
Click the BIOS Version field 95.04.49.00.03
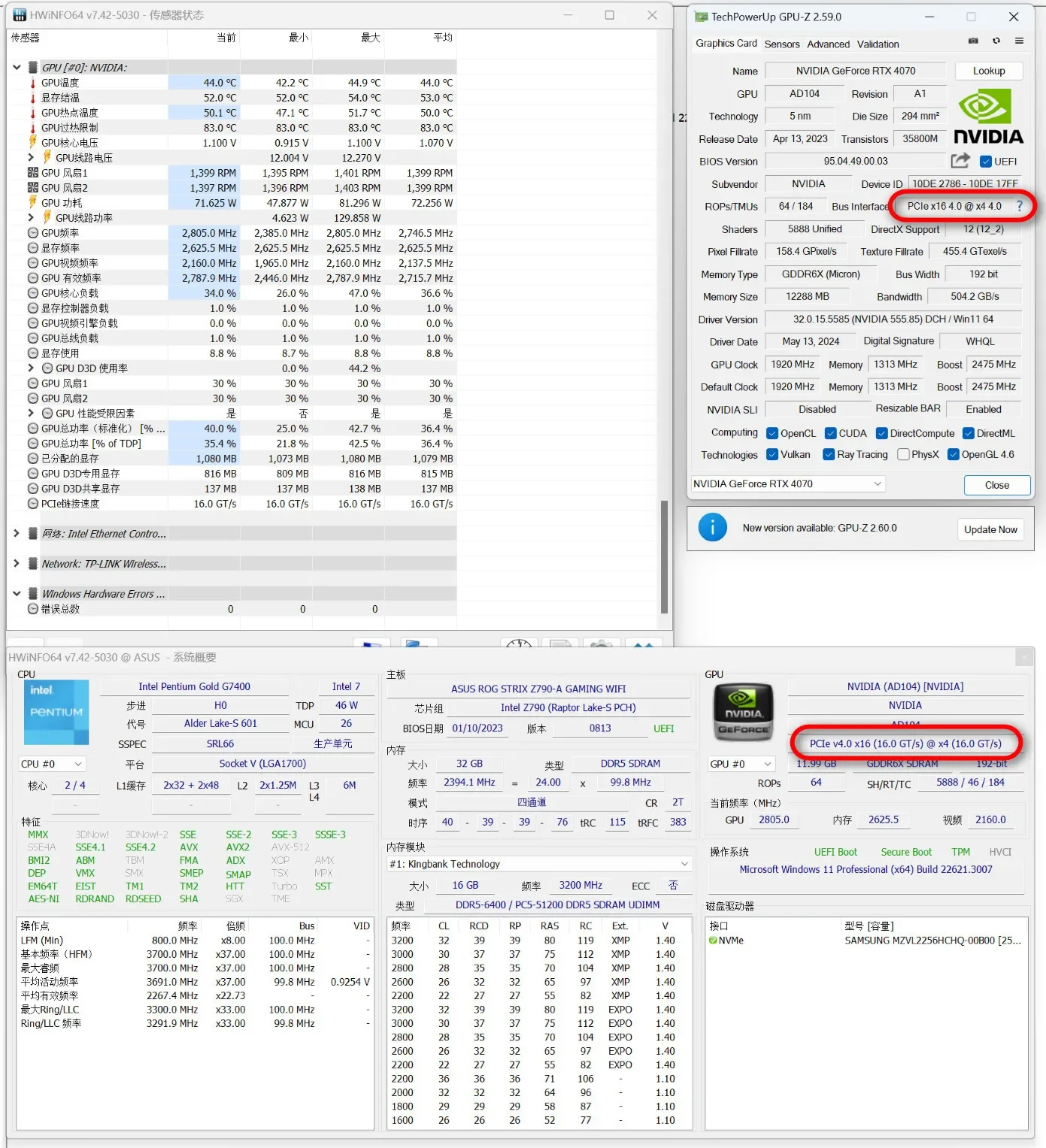coord(856,161)
